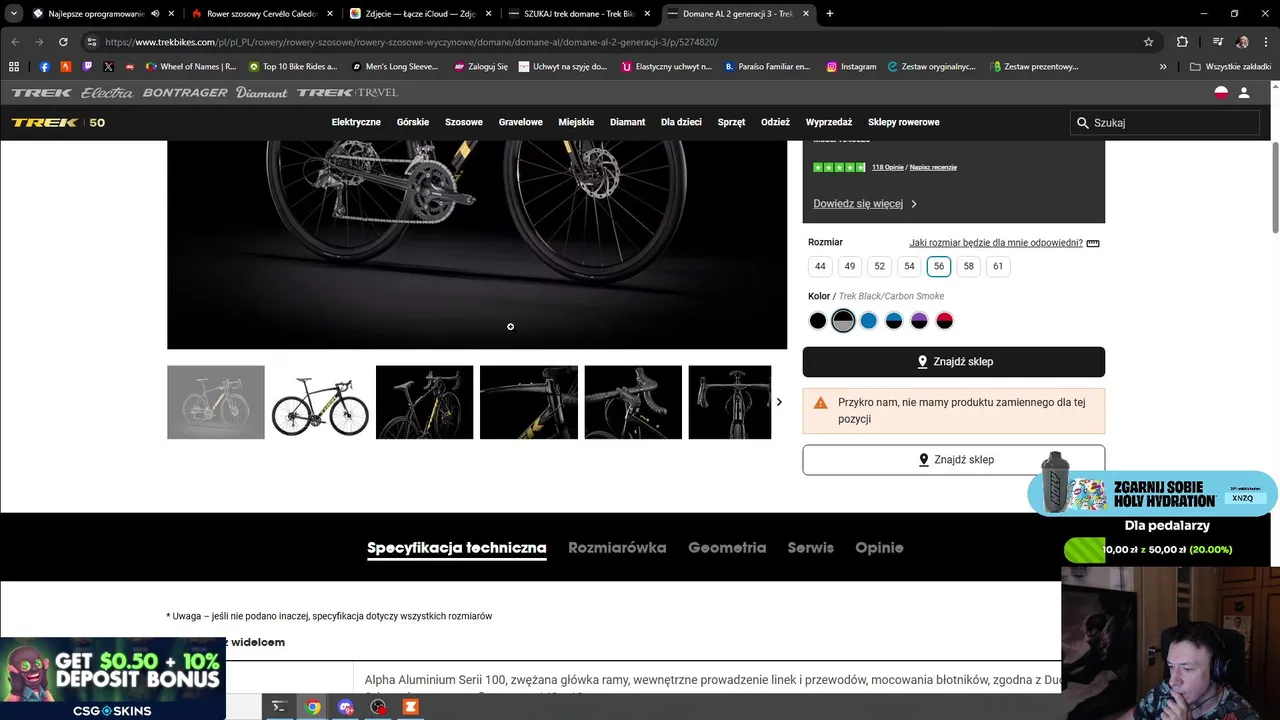This screenshot has height=720, width=1280.
Task: Select frame size 58
Action: (968, 266)
